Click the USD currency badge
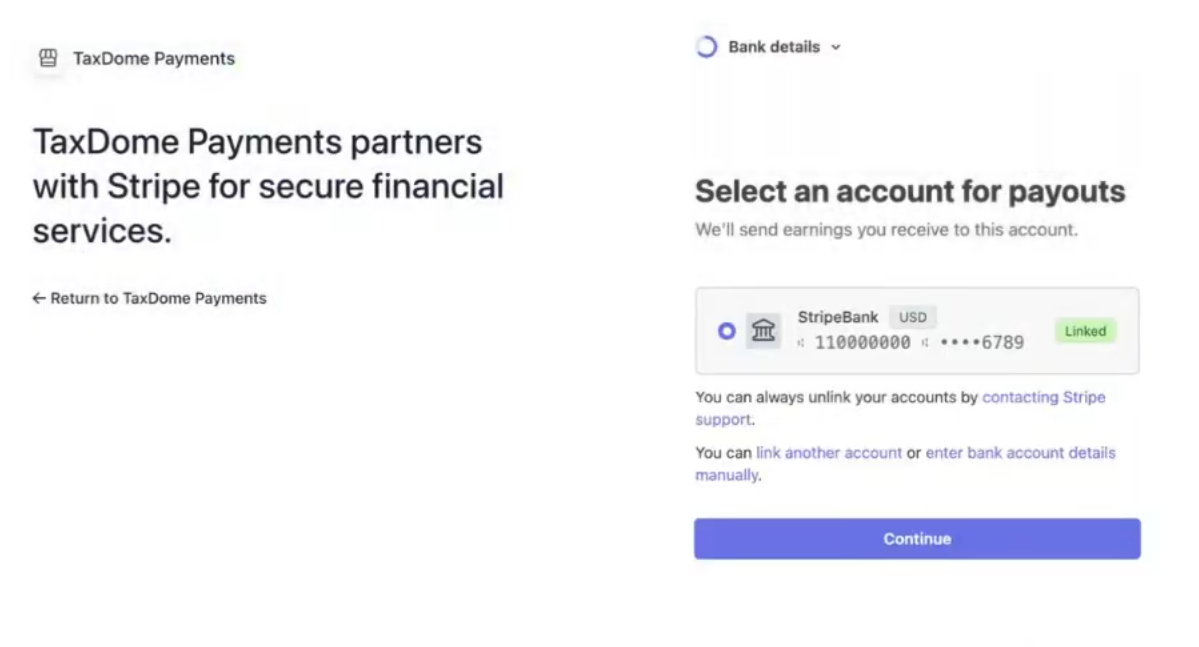The height and width of the screenshot is (647, 1199). tap(912, 317)
